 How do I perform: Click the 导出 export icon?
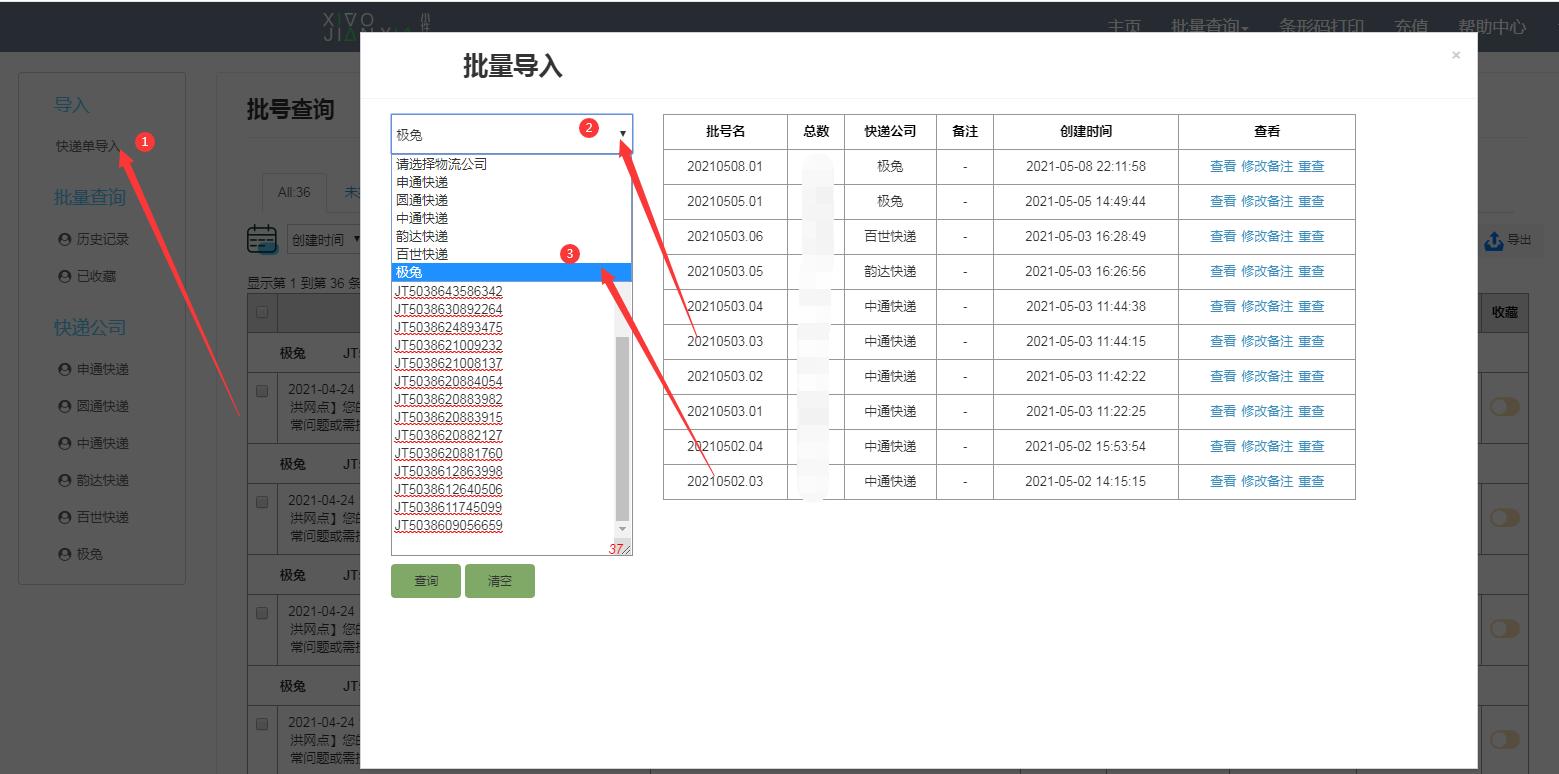pyautogui.click(x=1494, y=239)
